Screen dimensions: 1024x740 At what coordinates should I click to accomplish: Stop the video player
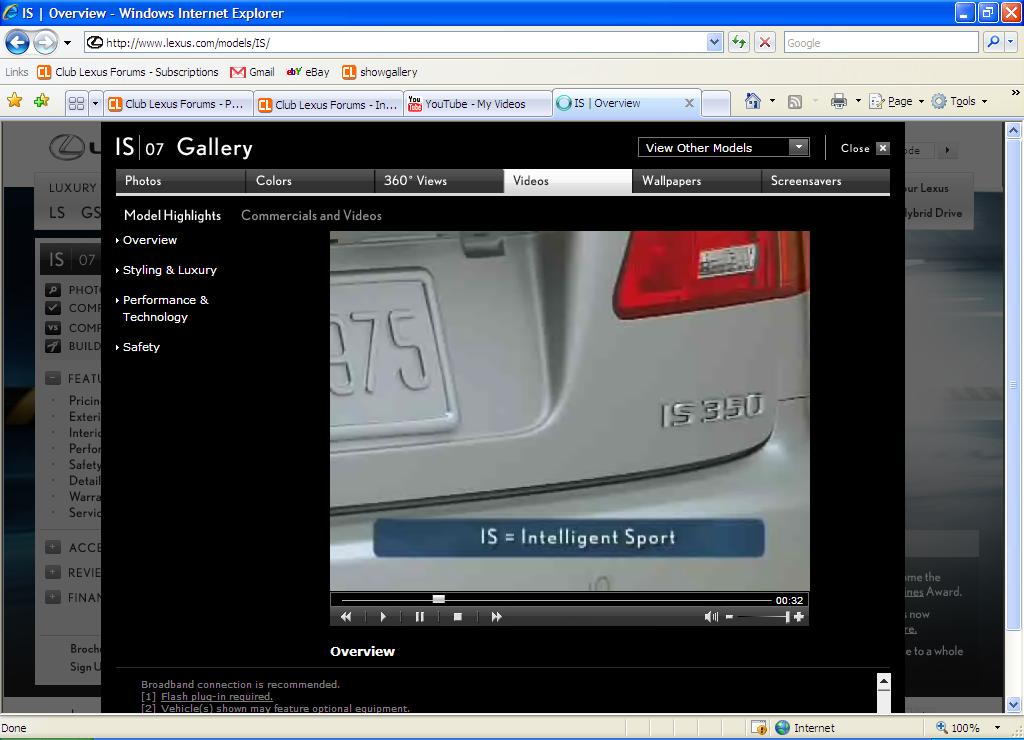[x=457, y=617]
